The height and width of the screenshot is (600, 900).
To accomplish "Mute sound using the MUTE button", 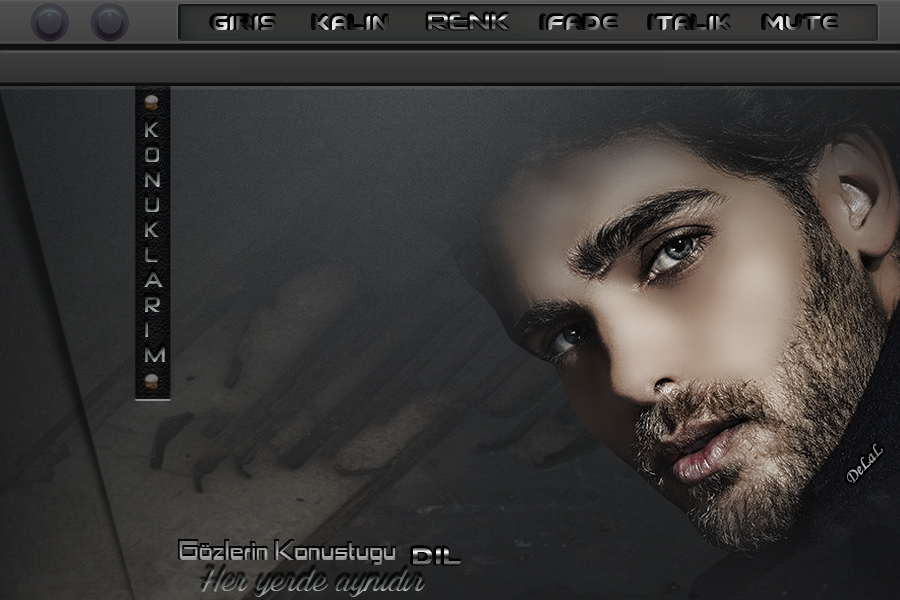I will (800, 22).
